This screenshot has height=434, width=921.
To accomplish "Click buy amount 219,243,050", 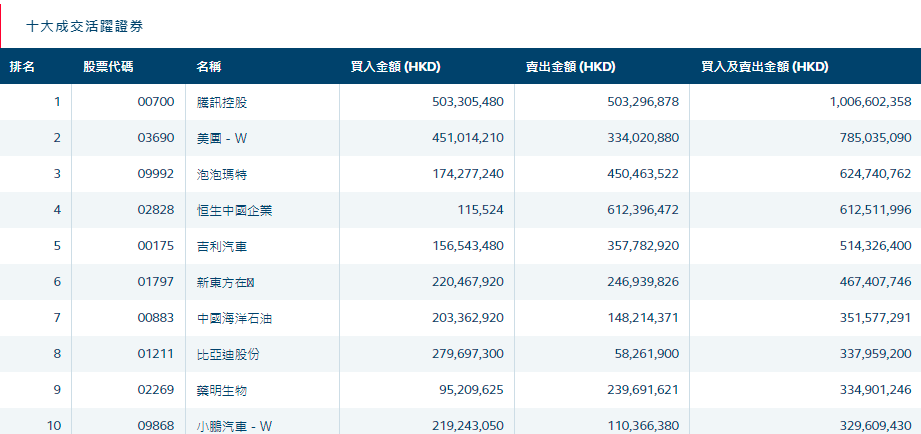I will click(466, 425).
